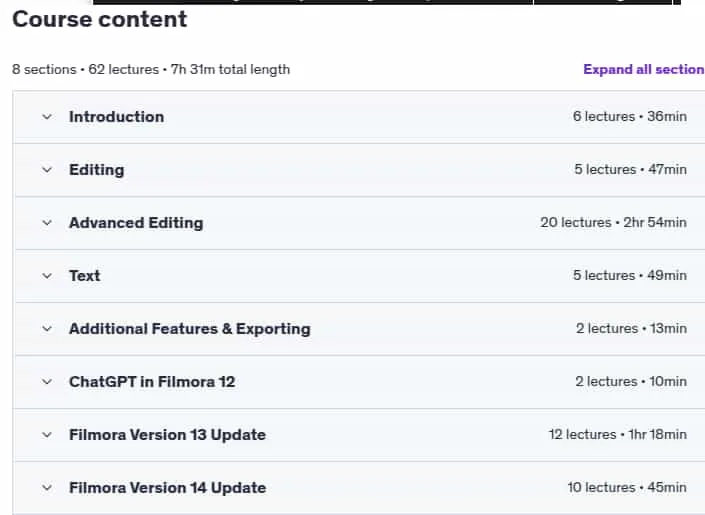
Task: Click Expand all sections link
Action: pos(644,69)
